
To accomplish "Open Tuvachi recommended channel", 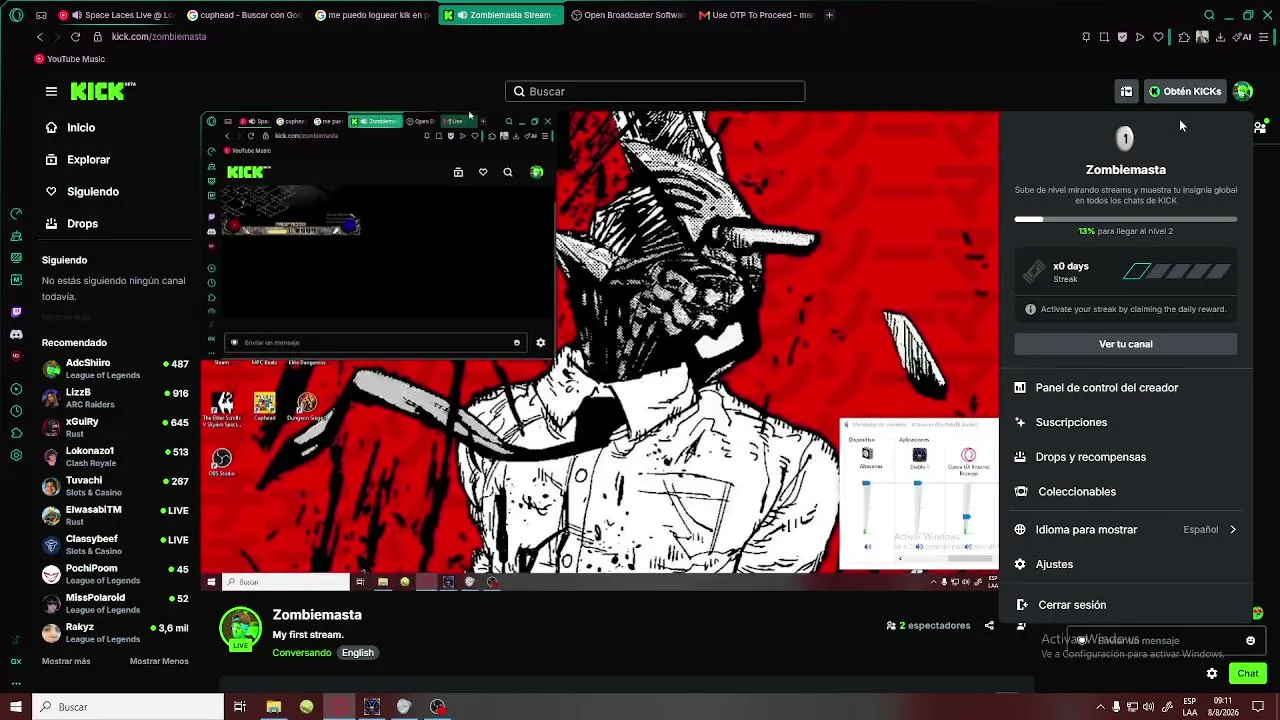I will pyautogui.click(x=115, y=486).
